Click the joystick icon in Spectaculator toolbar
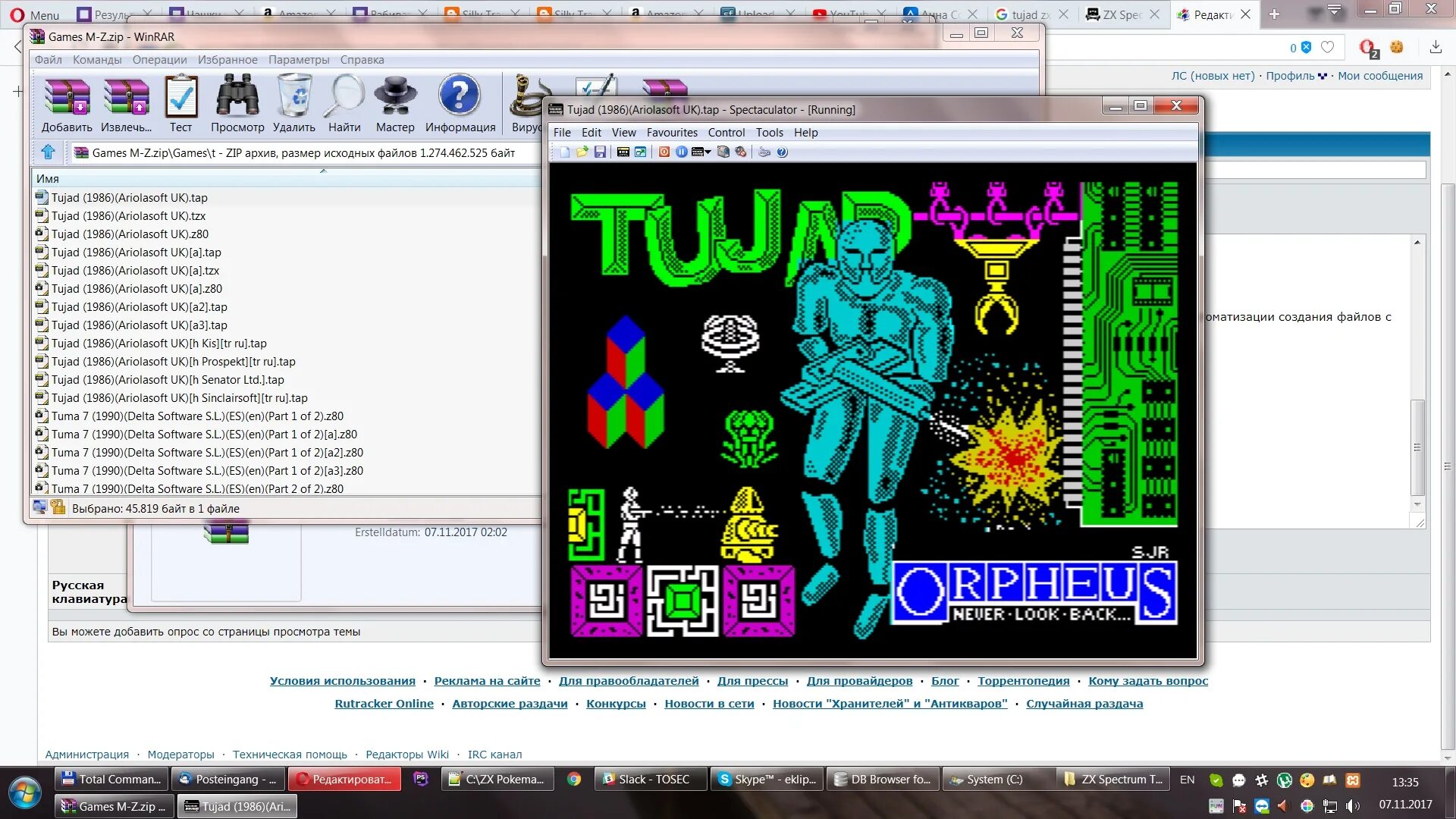This screenshot has height=819, width=1456. coord(741,152)
